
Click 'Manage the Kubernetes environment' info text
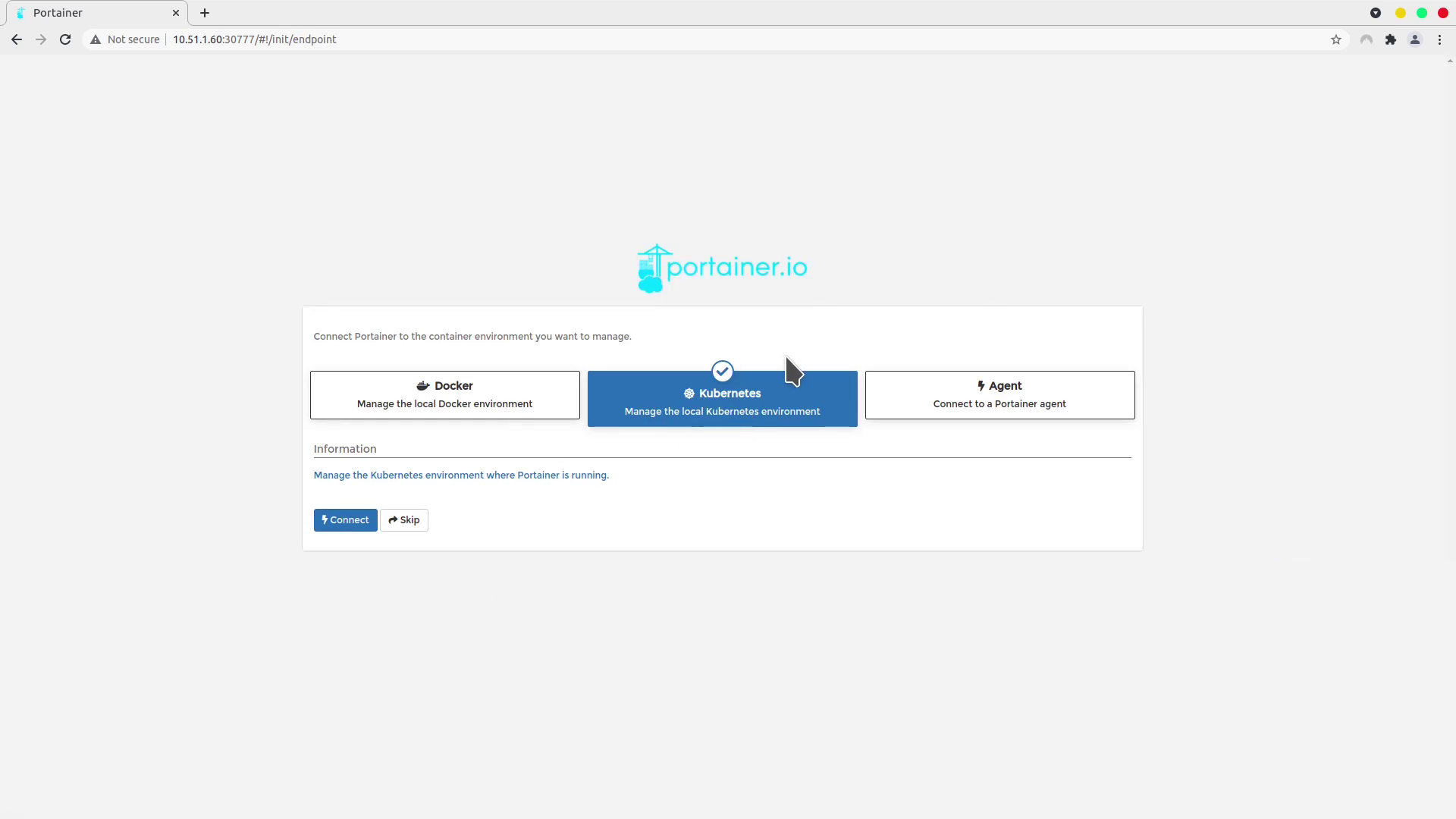pyautogui.click(x=461, y=475)
